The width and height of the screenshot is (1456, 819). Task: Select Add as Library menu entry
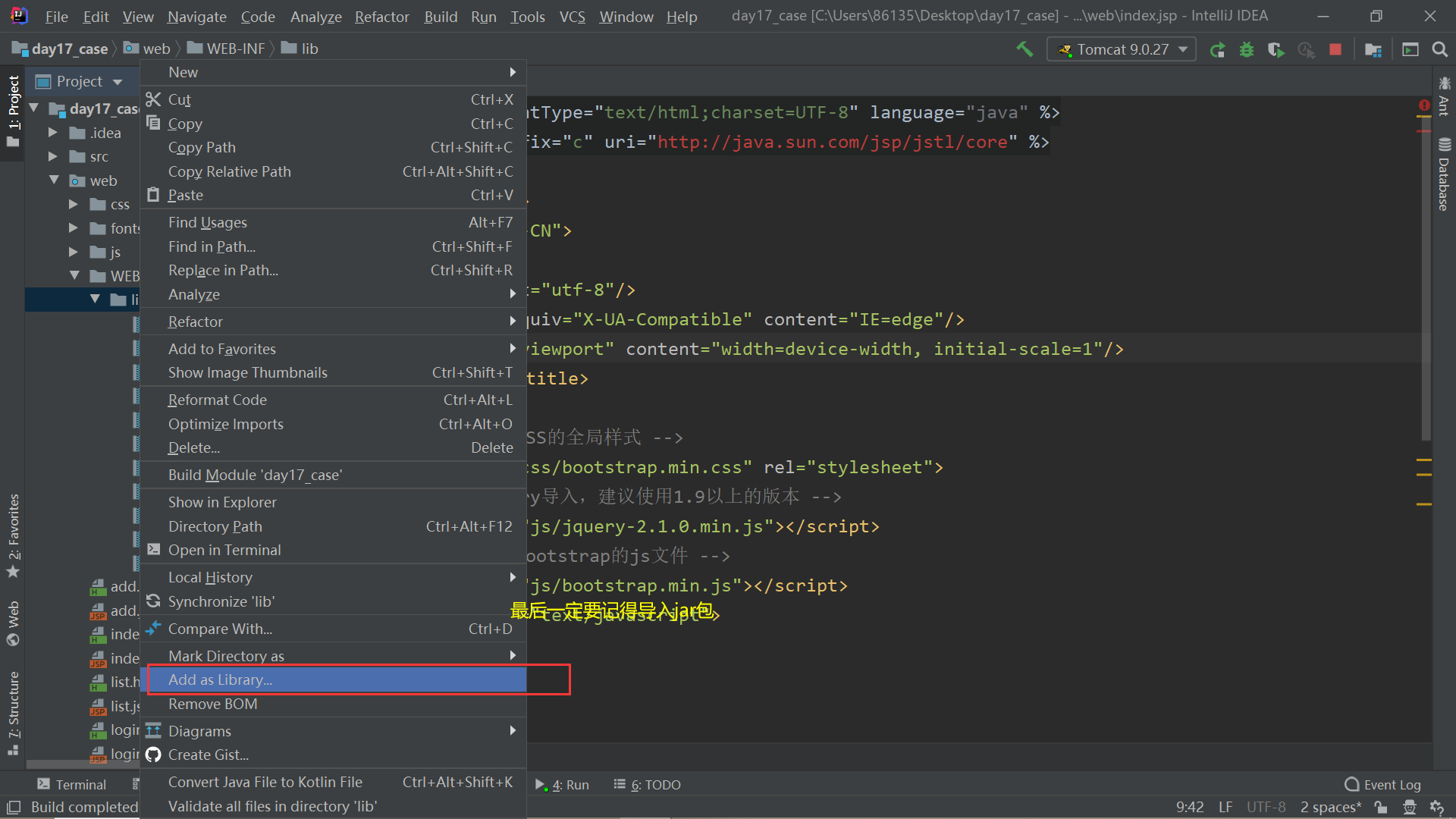[220, 679]
